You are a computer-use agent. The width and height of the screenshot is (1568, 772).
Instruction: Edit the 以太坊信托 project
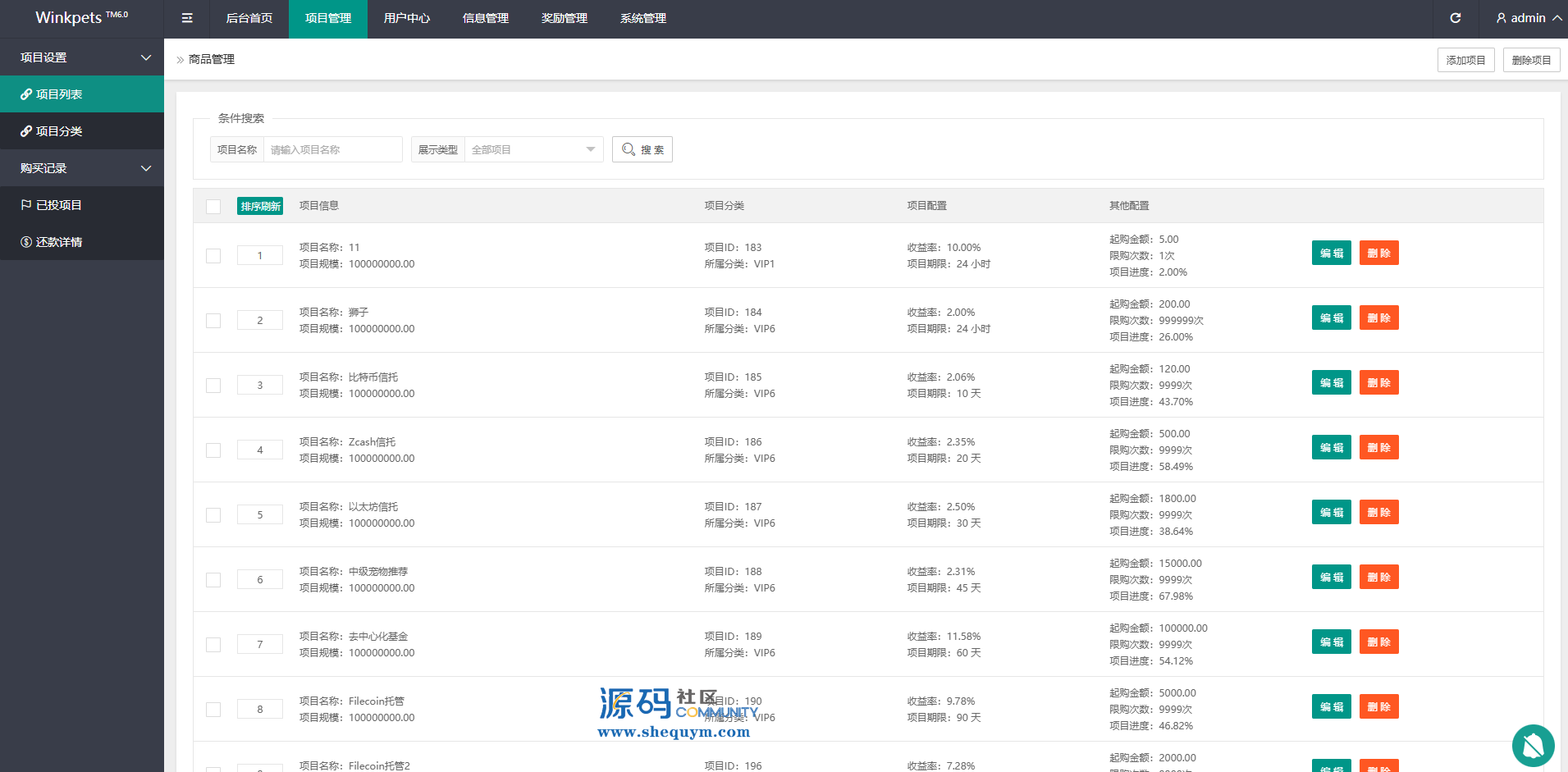pyautogui.click(x=1331, y=512)
